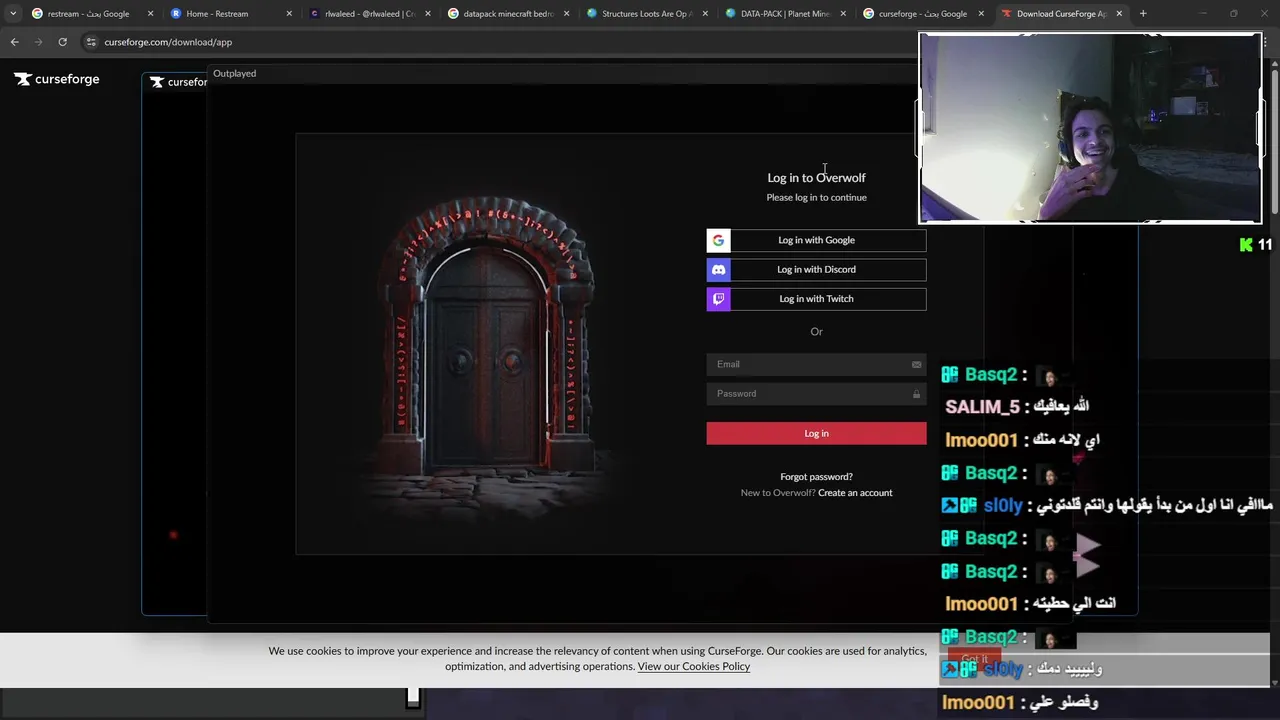The image size is (1280, 720).
Task: Close the 'Structures Loots Are Op' tab
Action: click(x=705, y=14)
